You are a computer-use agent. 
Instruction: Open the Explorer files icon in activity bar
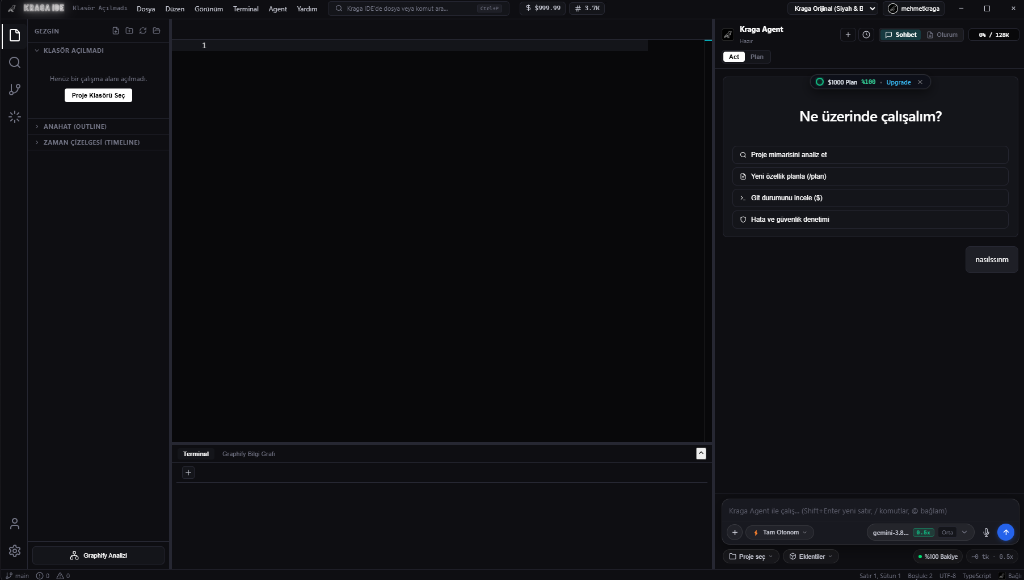click(14, 35)
